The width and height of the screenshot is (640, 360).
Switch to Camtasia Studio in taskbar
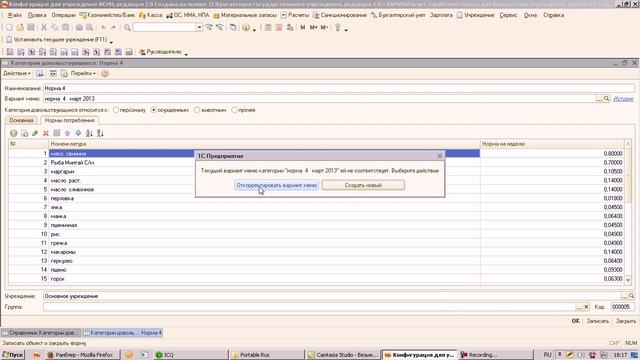click(343, 355)
